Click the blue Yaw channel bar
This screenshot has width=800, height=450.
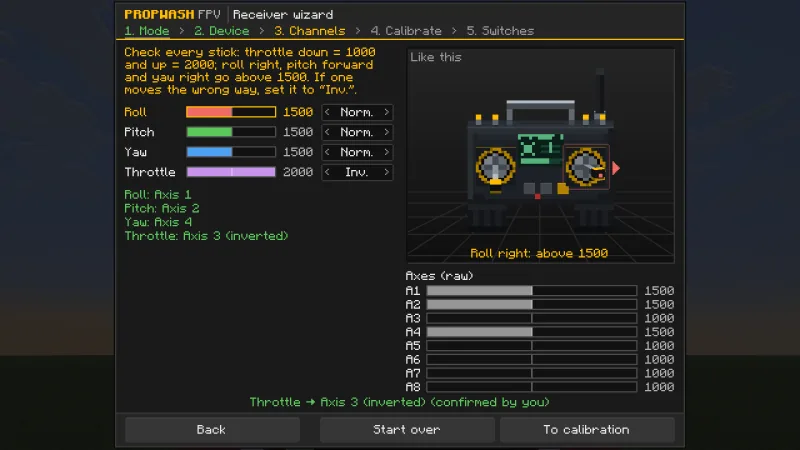point(231,152)
